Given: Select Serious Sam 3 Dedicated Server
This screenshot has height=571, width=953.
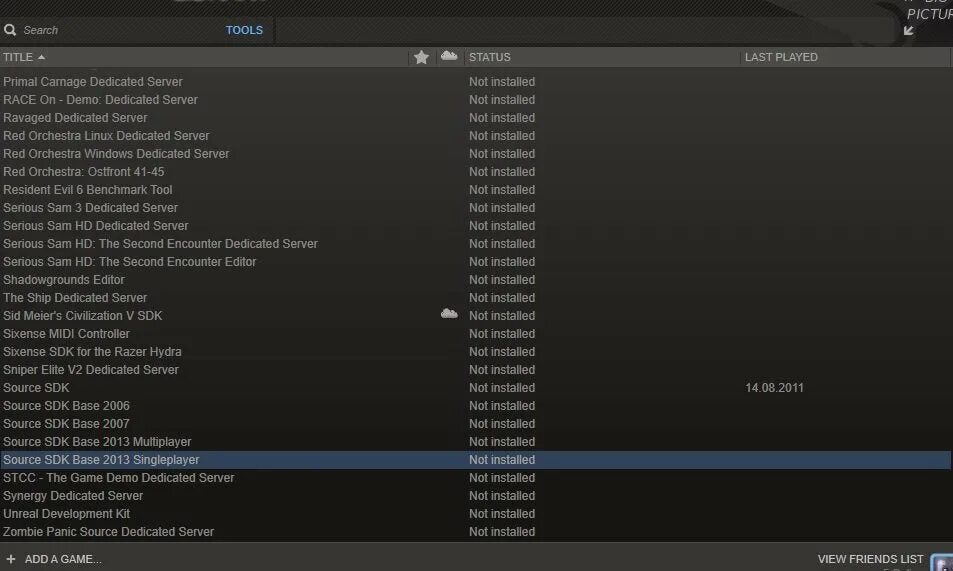Looking at the screenshot, I should [90, 208].
